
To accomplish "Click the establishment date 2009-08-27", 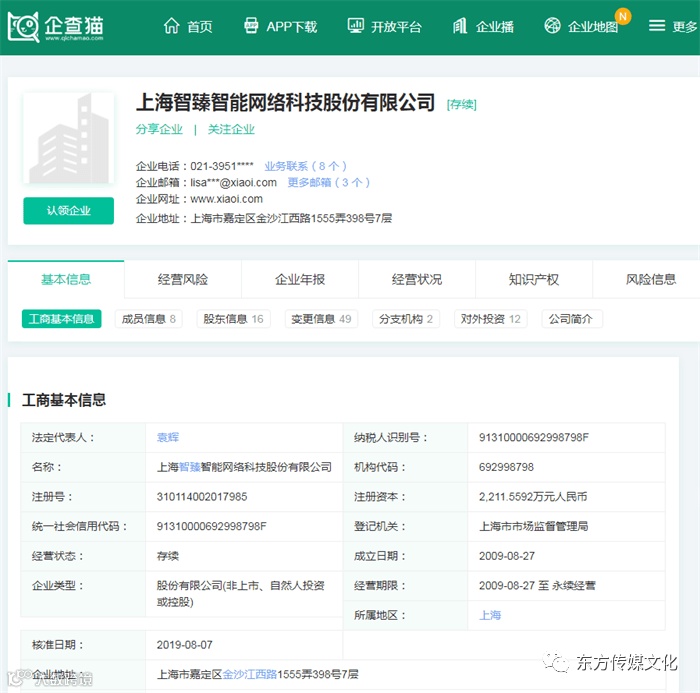I will pos(507,556).
